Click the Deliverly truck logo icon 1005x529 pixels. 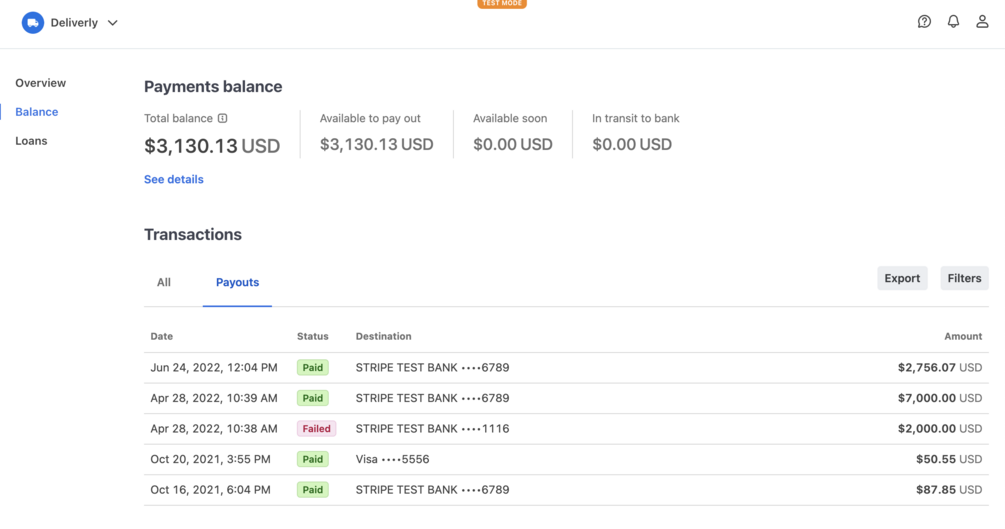(33, 22)
